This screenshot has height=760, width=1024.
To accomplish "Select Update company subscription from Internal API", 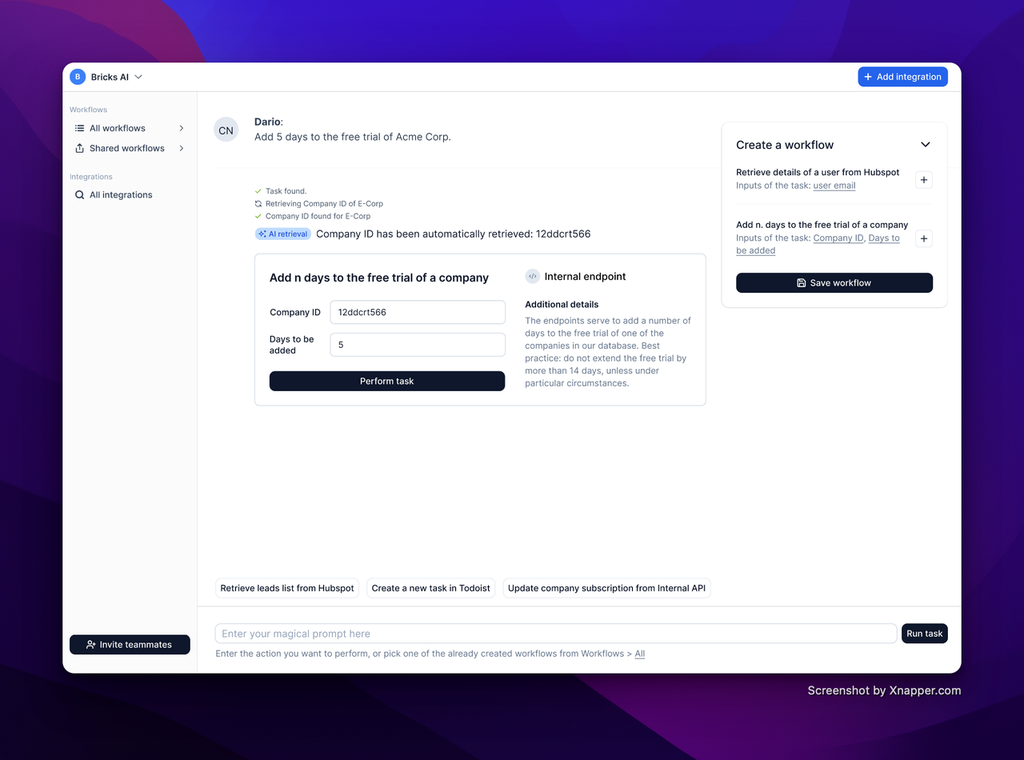I will point(606,588).
